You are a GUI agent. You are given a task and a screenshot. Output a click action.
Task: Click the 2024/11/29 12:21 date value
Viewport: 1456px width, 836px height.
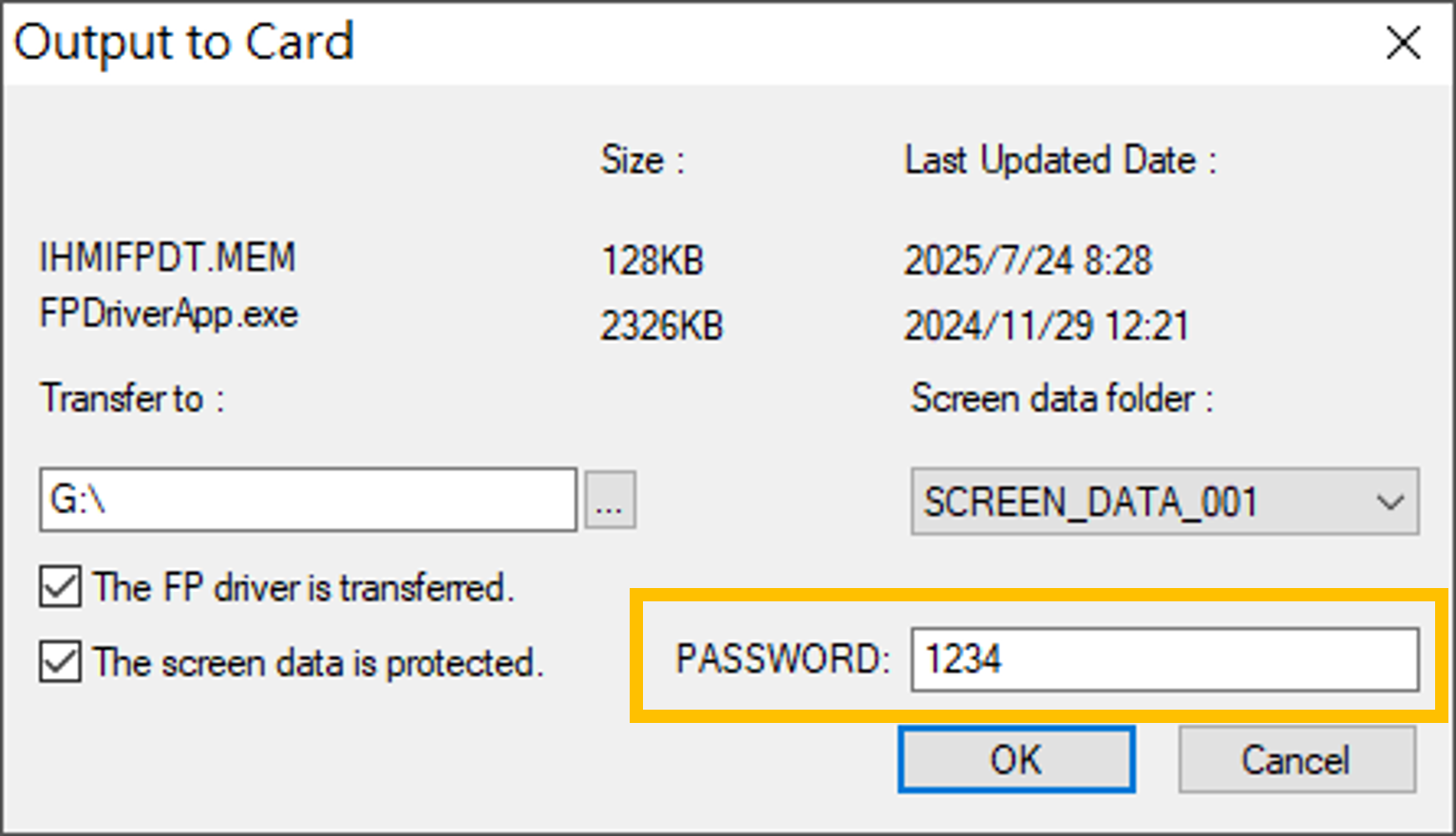[x=1046, y=326]
